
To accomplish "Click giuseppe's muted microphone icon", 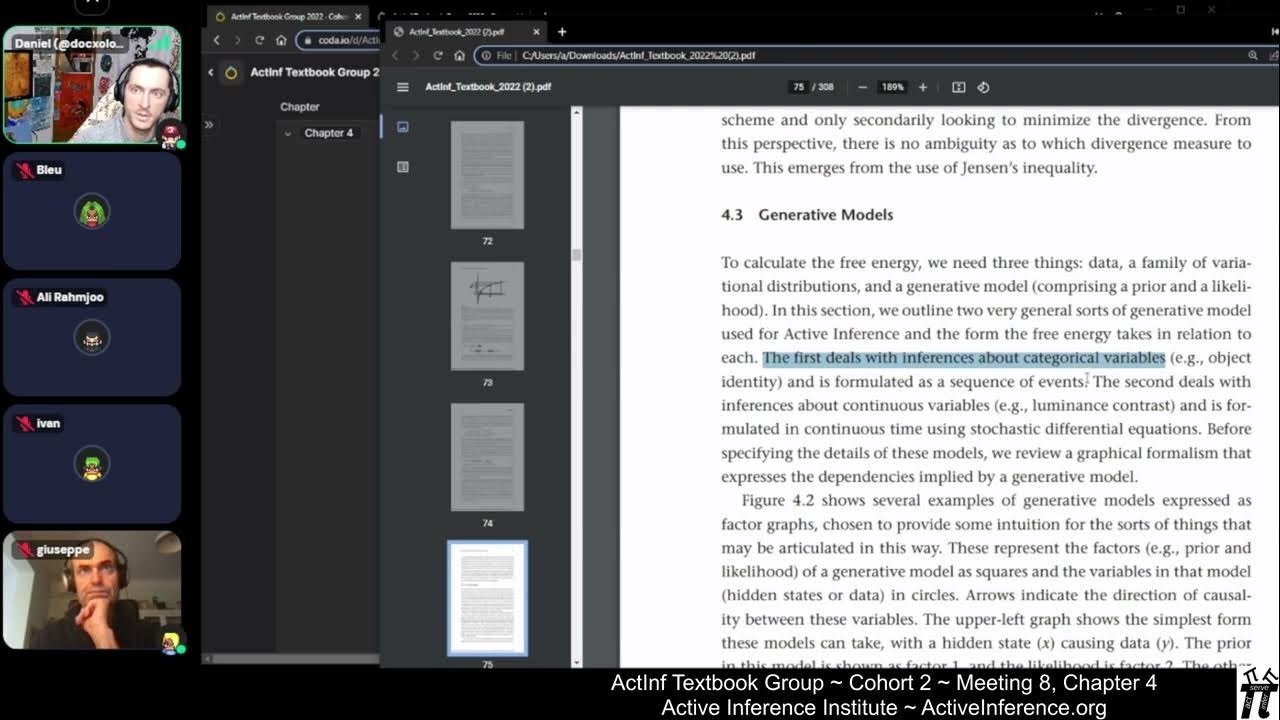I will pyautogui.click(x=23, y=550).
